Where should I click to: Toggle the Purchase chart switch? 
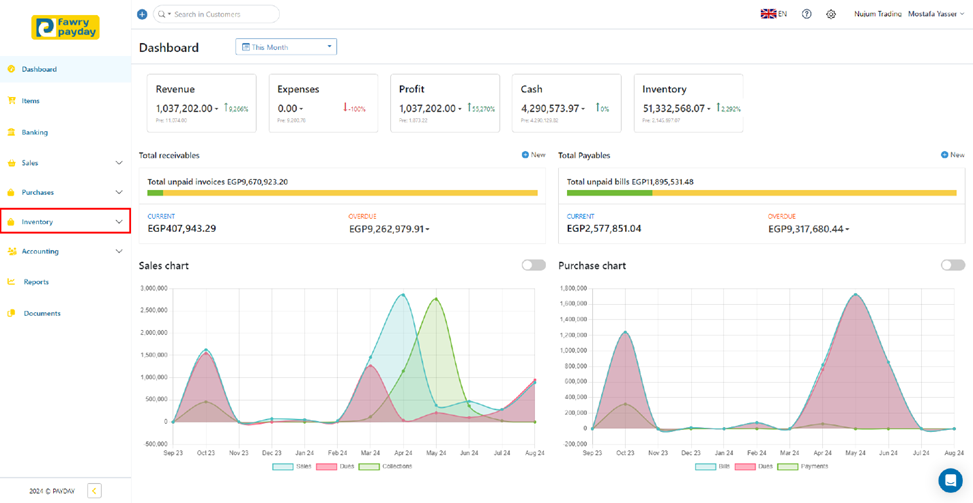tap(952, 265)
